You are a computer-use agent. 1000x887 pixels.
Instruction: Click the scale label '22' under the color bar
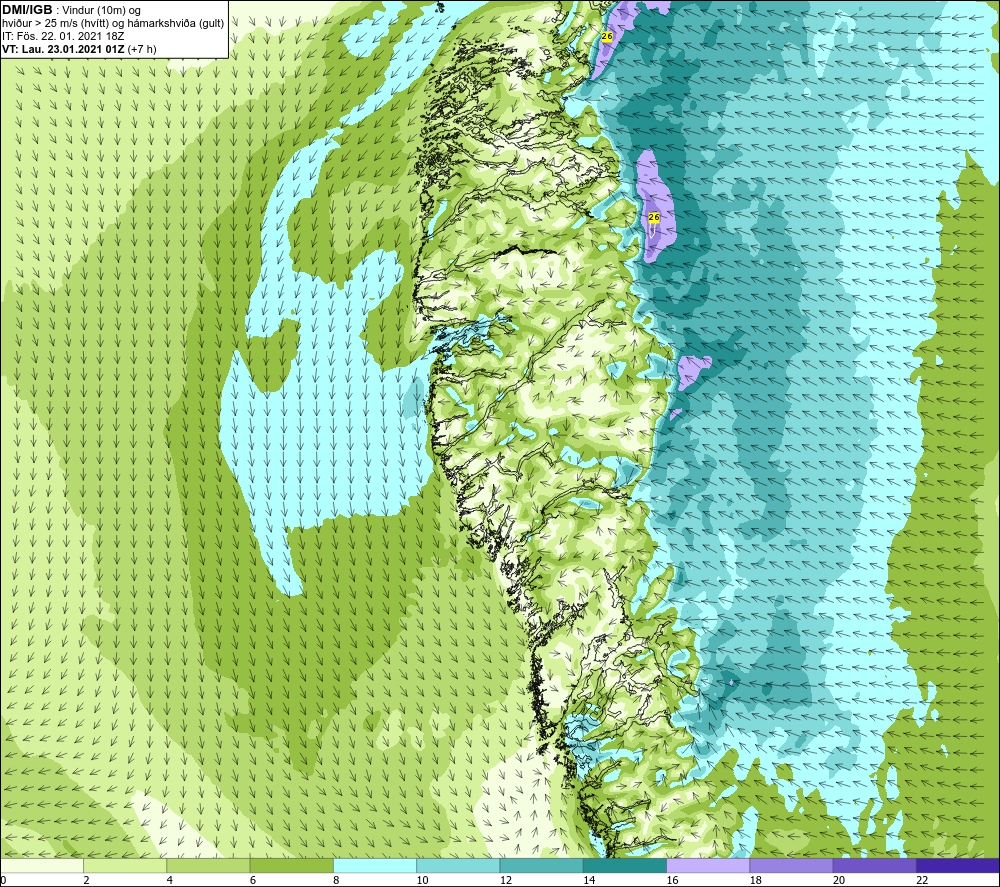(922, 880)
